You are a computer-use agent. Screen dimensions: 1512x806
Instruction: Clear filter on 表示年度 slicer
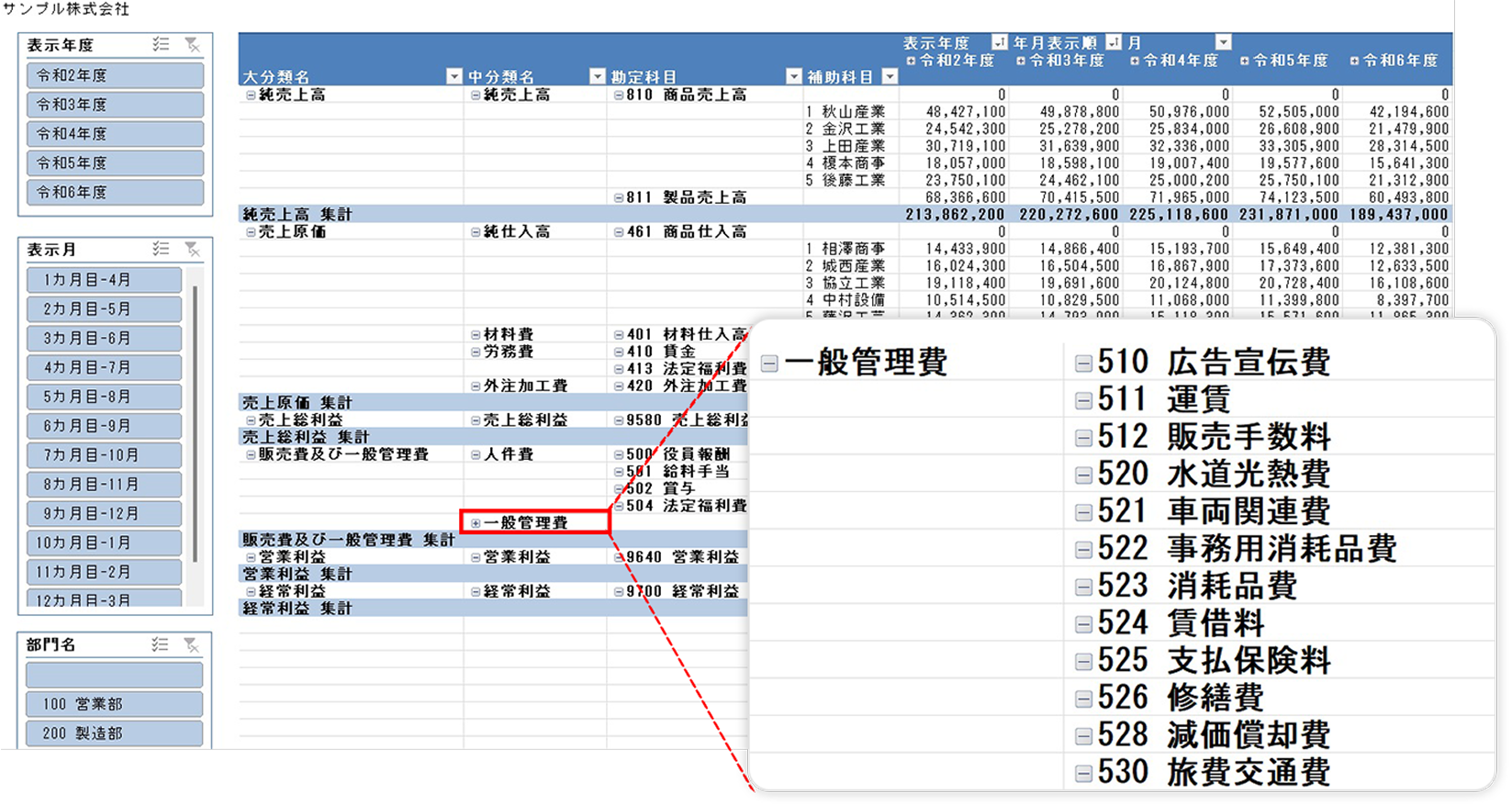(x=191, y=44)
